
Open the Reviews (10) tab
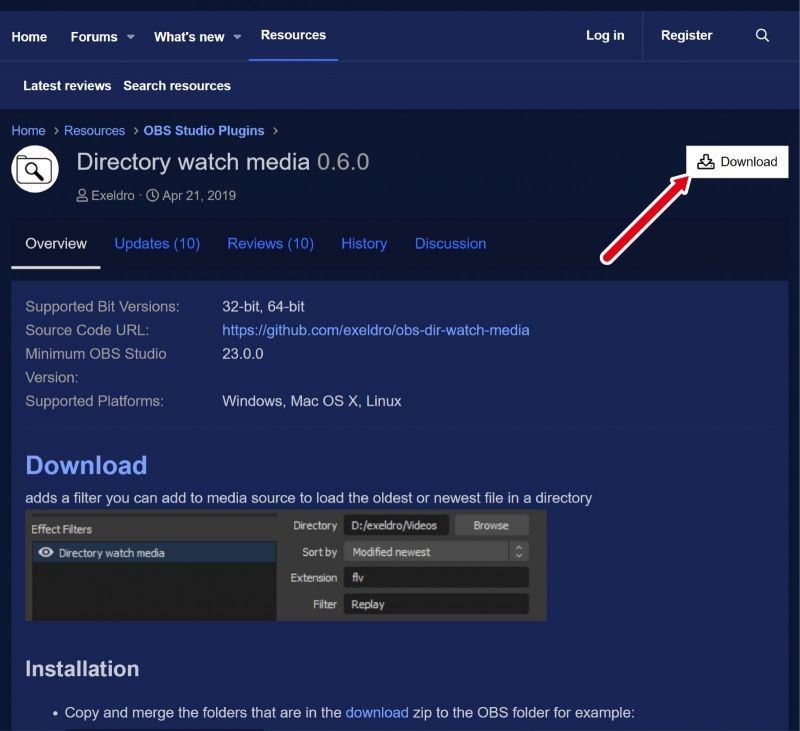270,243
